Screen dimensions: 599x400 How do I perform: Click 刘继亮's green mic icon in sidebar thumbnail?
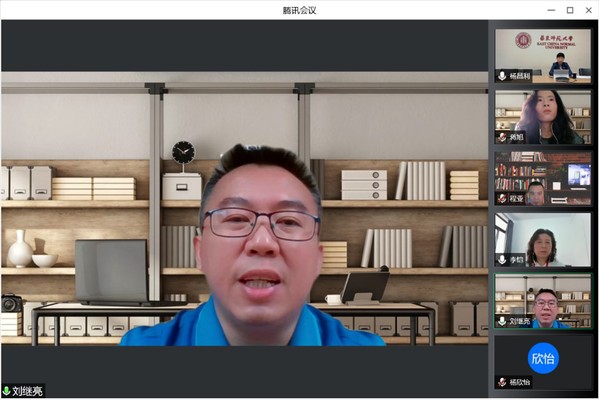pos(502,321)
